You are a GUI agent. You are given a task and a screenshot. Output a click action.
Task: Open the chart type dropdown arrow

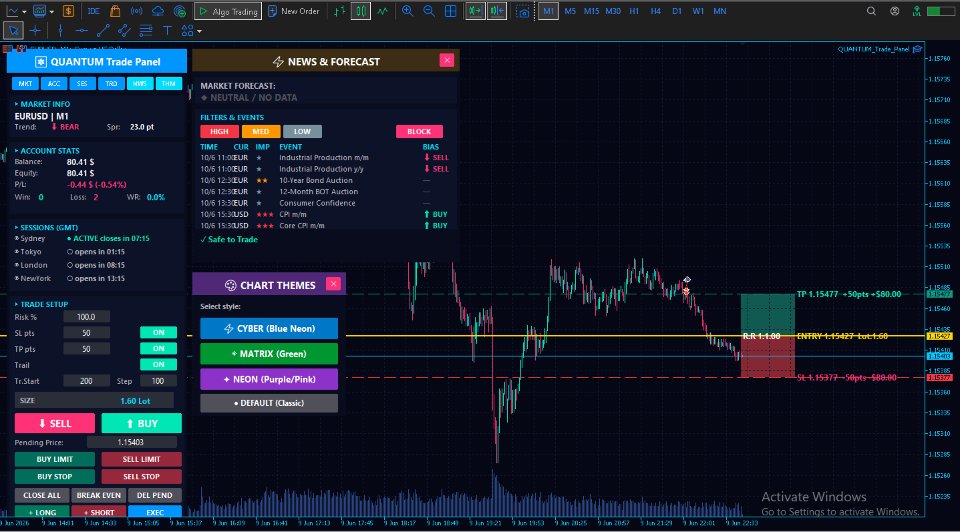tap(24, 11)
